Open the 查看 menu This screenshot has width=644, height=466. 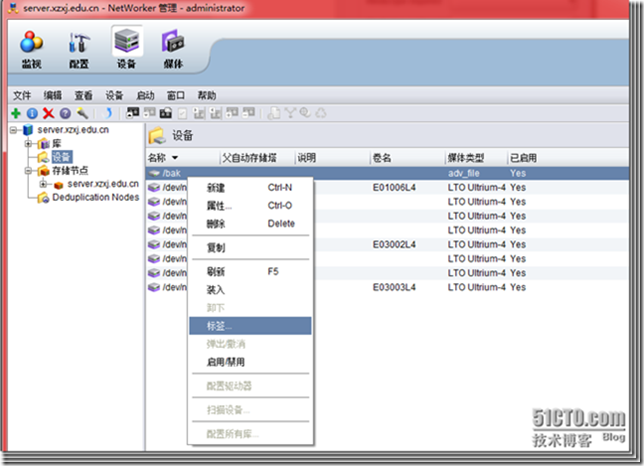coord(83,96)
